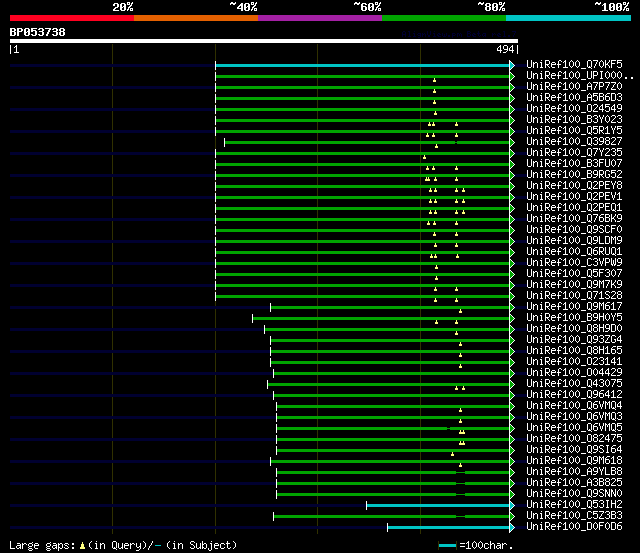The width and height of the screenshot is (640, 553).
Task: Click the arrowhead ending the UniRef100_Q5F307 alignment
Action: [x=512, y=275]
